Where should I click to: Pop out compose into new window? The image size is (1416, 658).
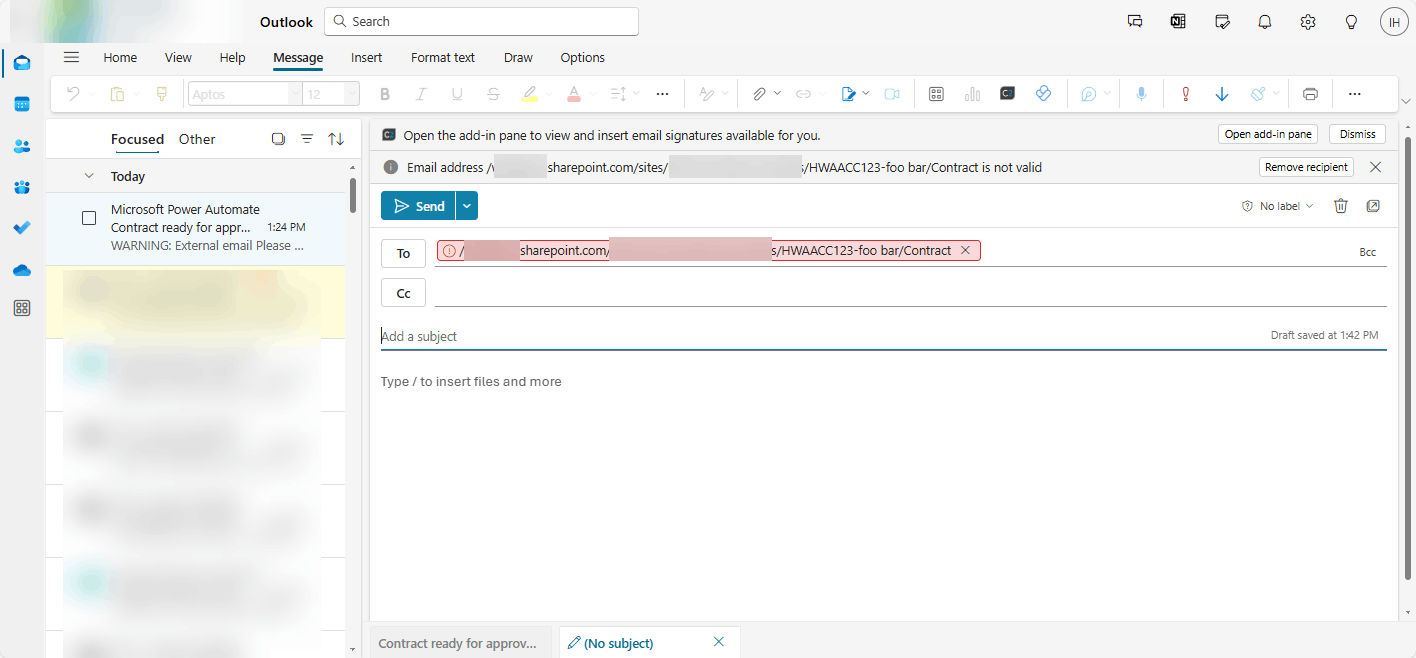(1373, 206)
